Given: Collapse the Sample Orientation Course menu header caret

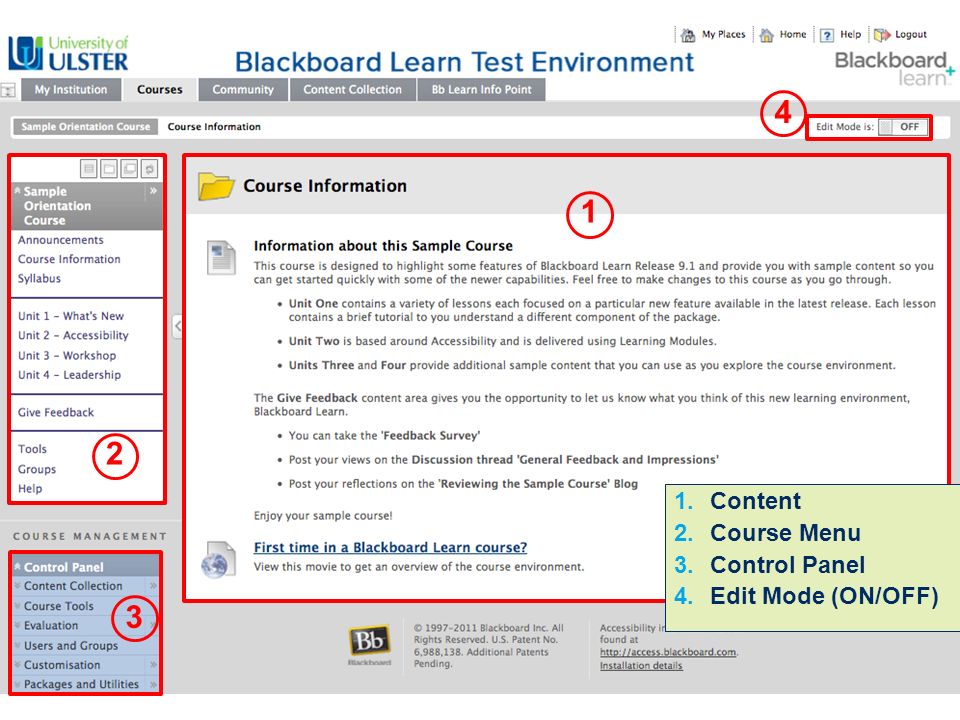Looking at the screenshot, I should click(x=18, y=190).
